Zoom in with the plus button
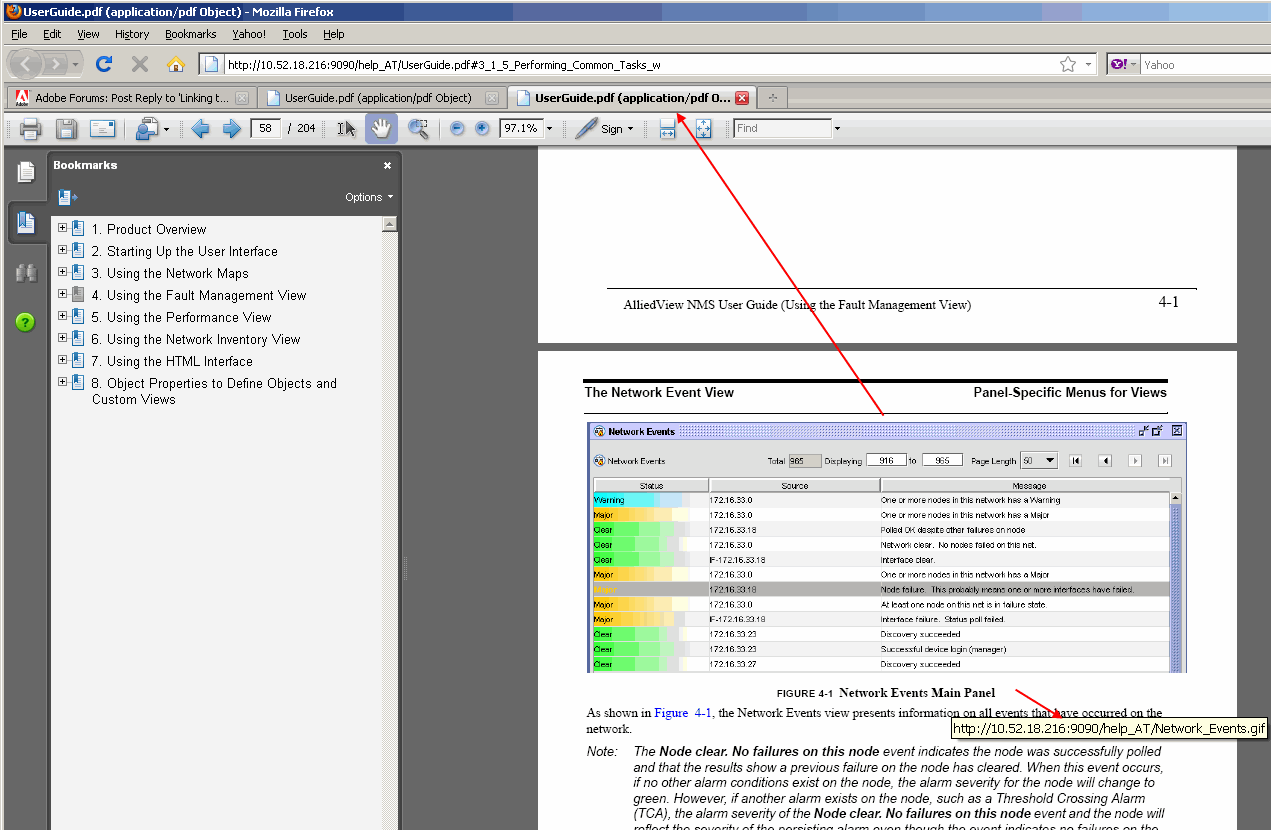 [x=482, y=129]
